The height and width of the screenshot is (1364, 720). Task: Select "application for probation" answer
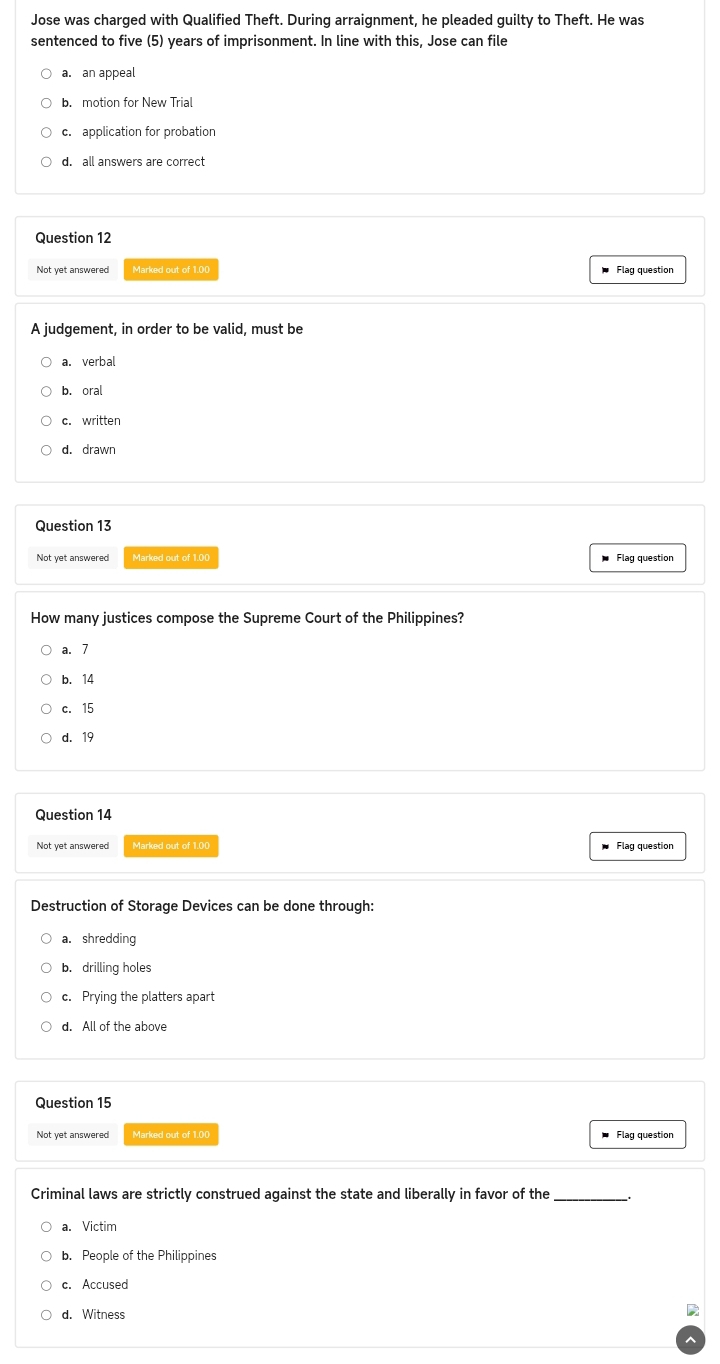click(46, 132)
